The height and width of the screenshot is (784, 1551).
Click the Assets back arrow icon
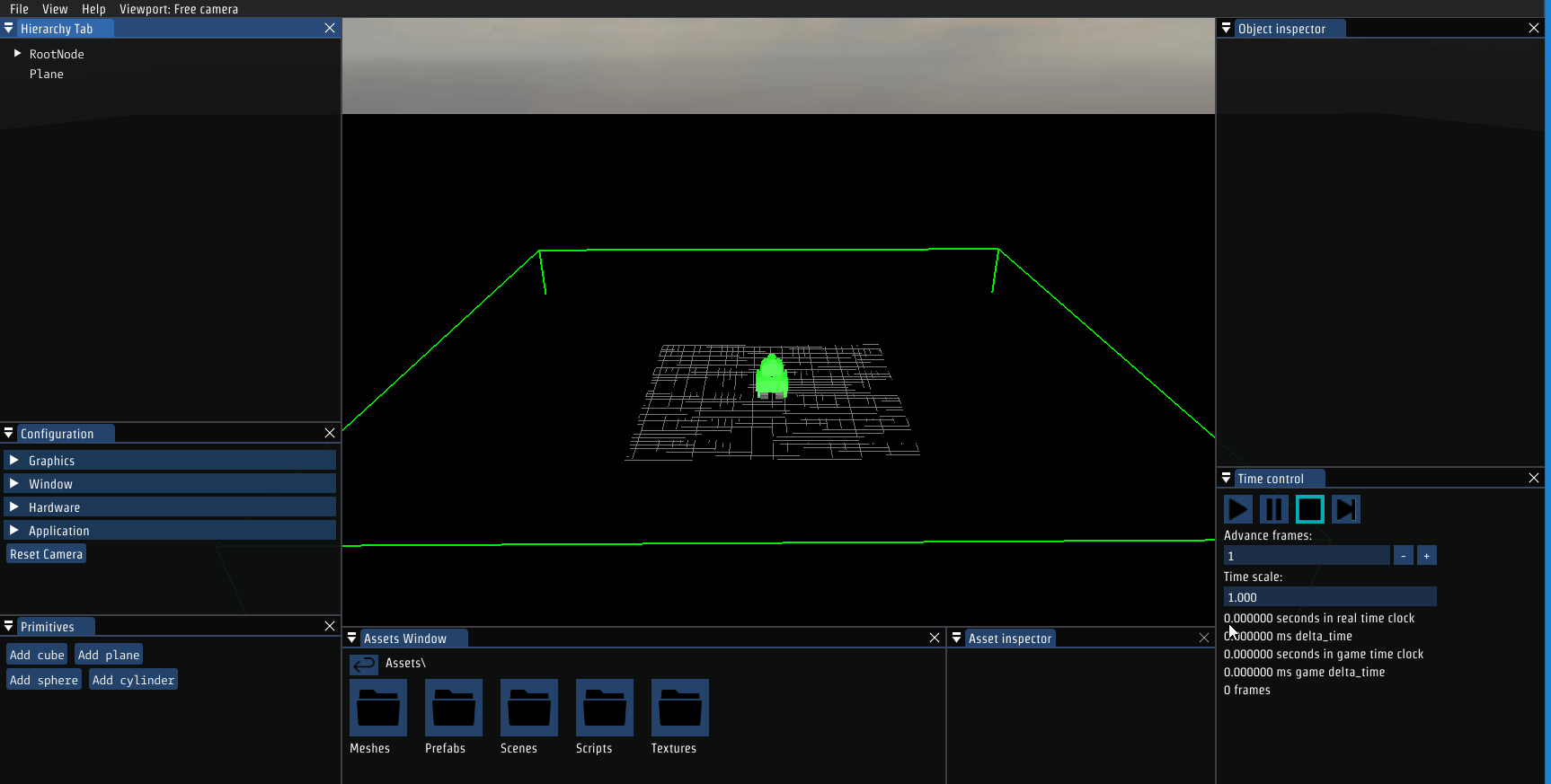click(364, 665)
